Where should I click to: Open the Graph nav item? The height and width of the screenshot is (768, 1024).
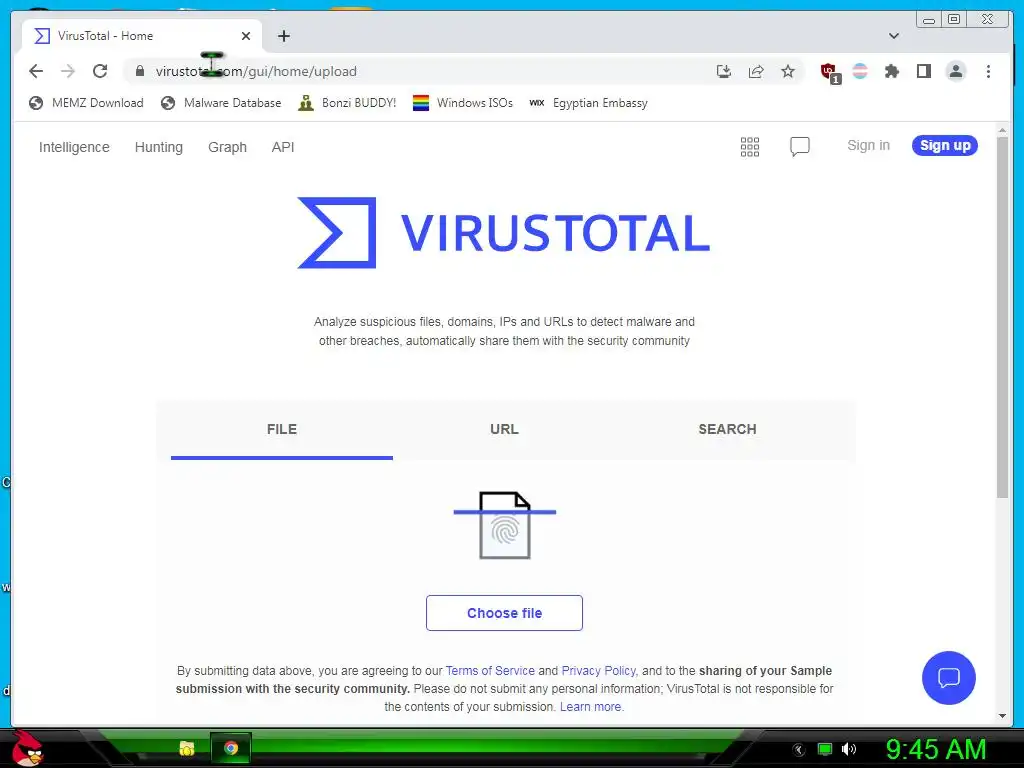click(x=227, y=147)
